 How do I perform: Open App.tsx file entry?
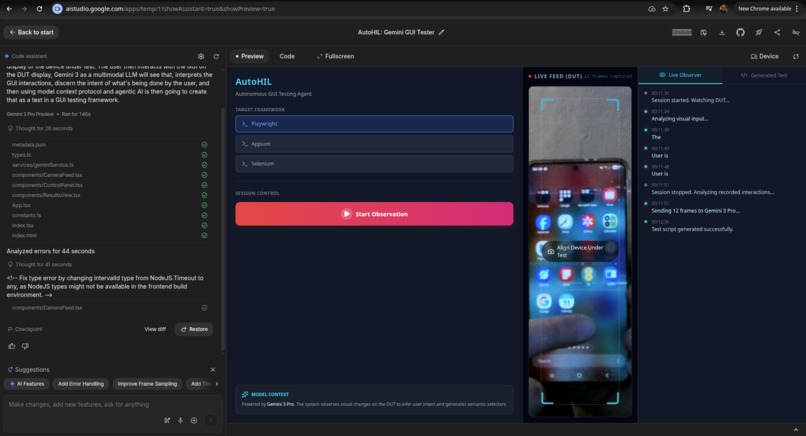click(21, 205)
